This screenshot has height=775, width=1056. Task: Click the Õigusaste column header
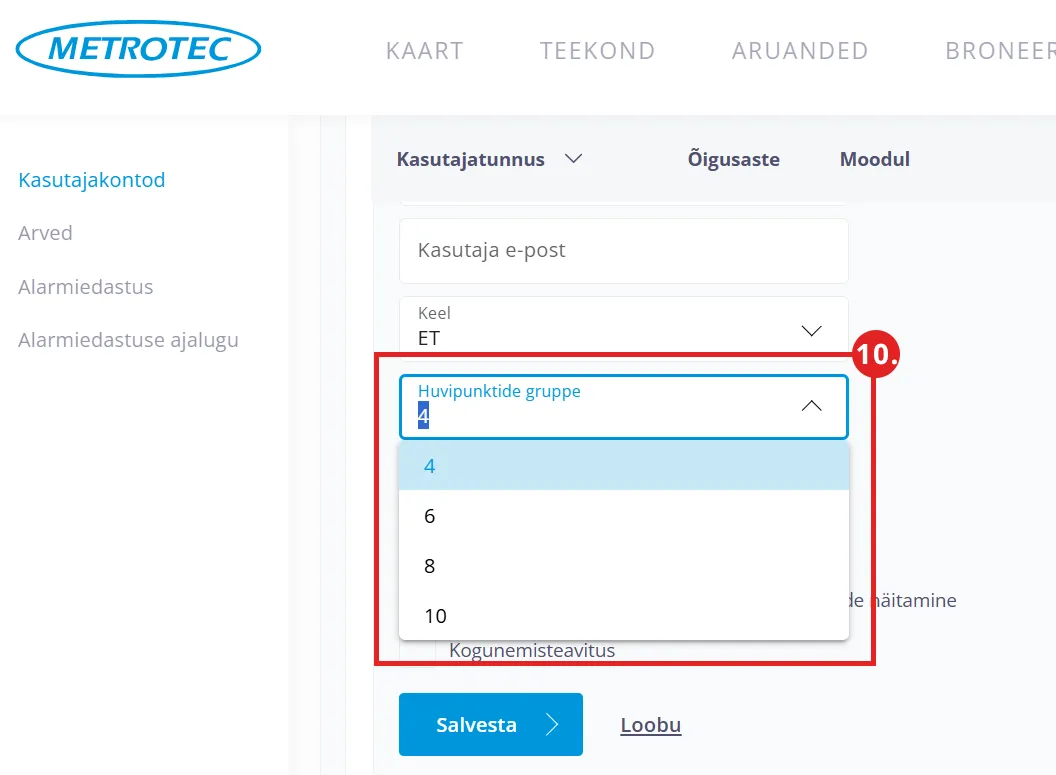734,159
